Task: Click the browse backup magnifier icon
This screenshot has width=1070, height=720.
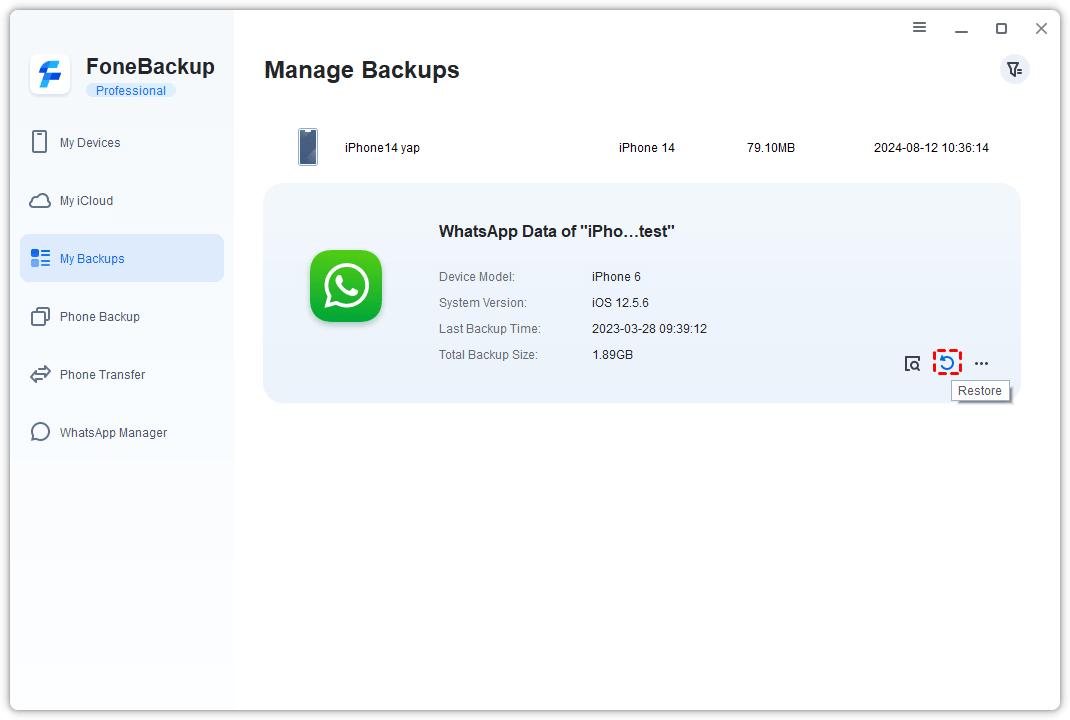Action: pos(912,364)
